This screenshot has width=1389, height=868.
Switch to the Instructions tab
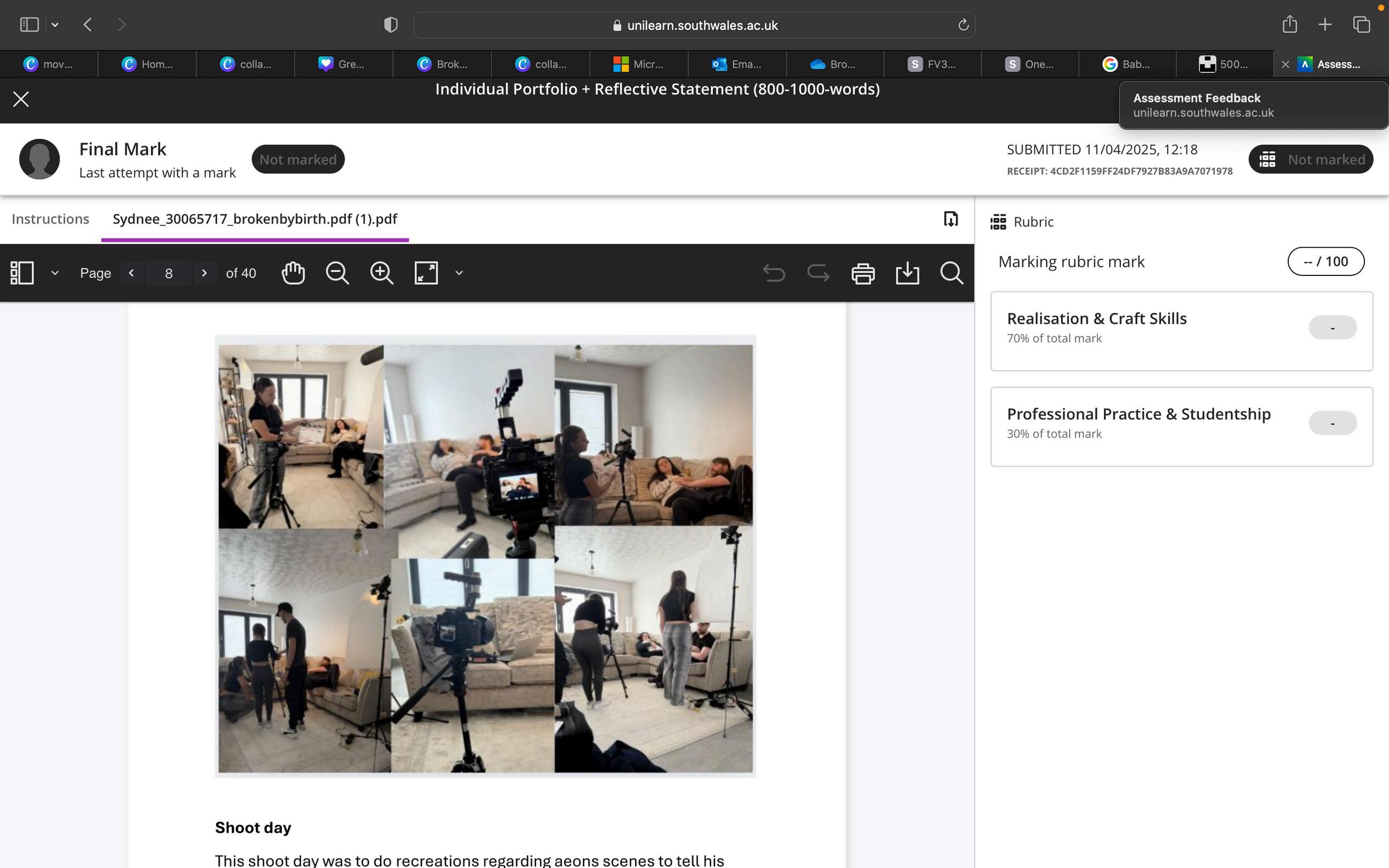click(50, 219)
